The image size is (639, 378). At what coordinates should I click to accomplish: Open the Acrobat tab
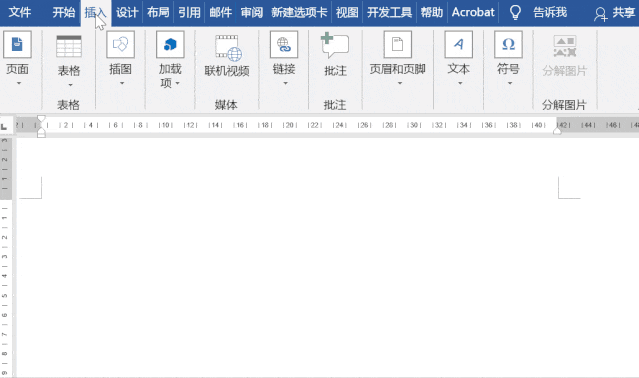click(x=473, y=13)
